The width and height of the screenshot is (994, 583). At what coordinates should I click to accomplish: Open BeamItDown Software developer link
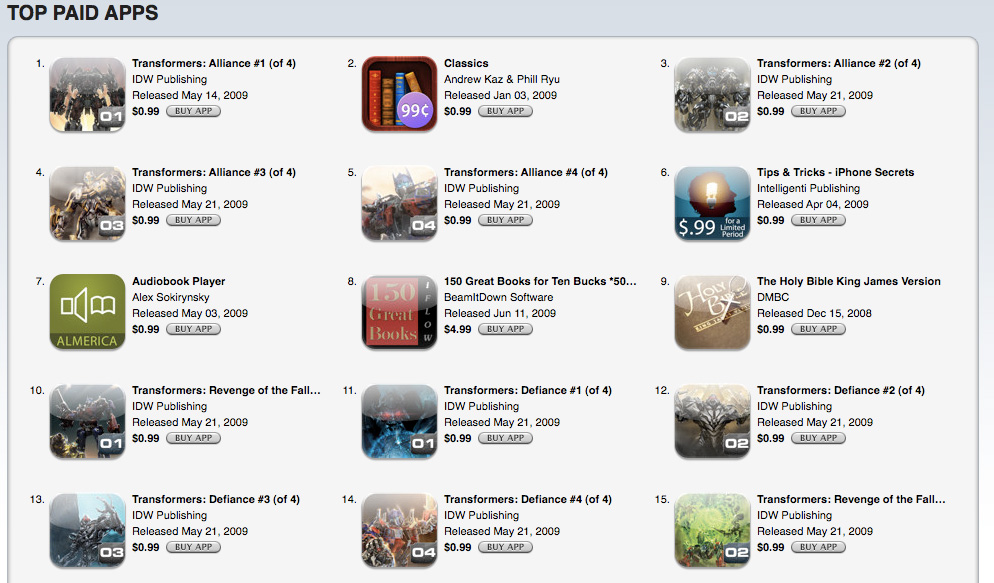coord(498,297)
